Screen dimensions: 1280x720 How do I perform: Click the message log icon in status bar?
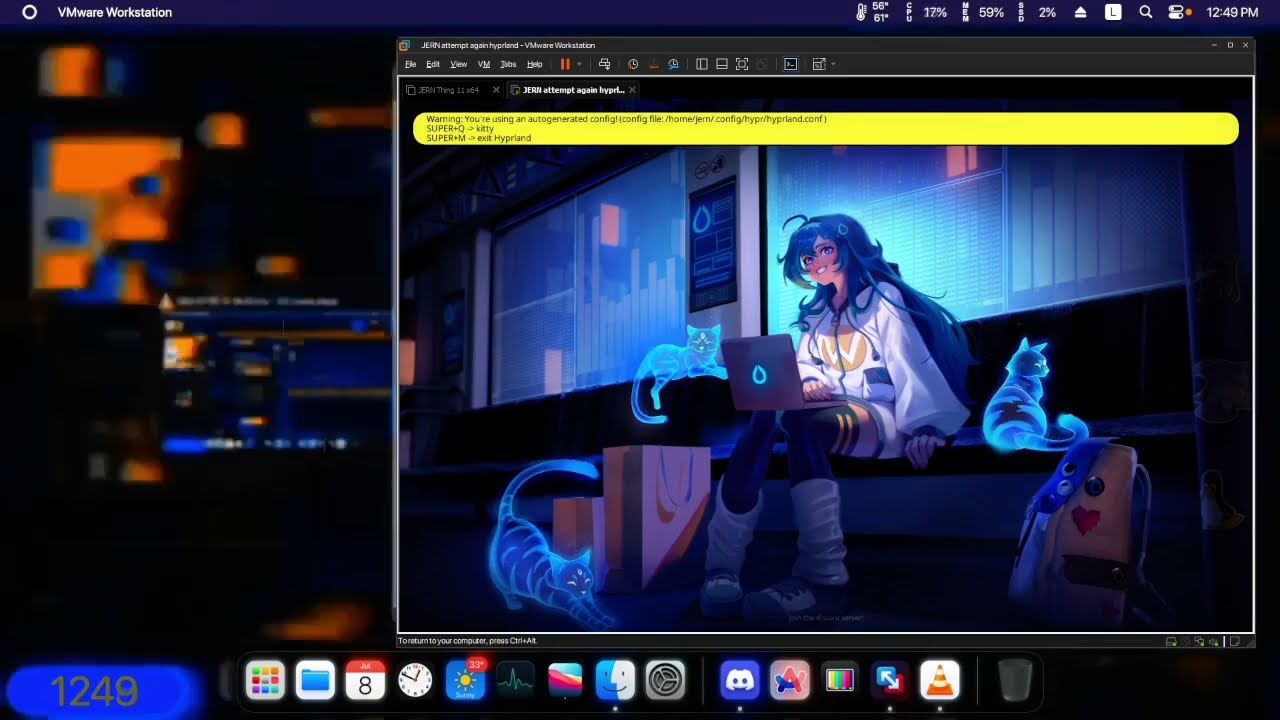[1236, 642]
